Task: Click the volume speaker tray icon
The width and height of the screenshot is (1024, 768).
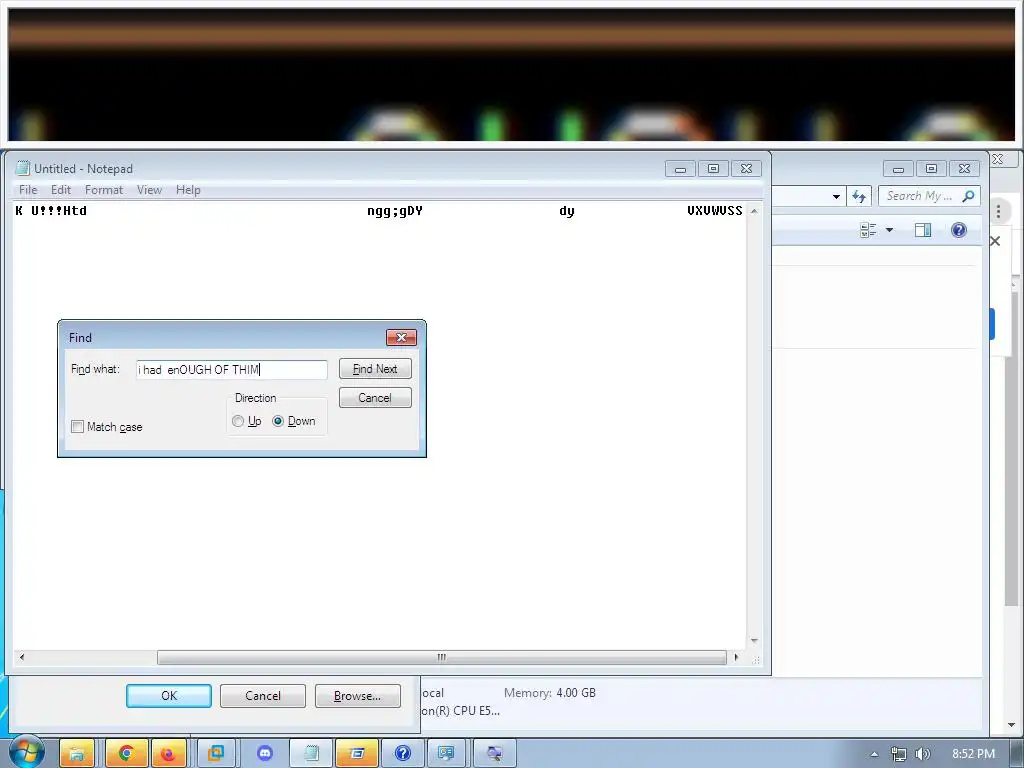Action: pyautogui.click(x=923, y=754)
